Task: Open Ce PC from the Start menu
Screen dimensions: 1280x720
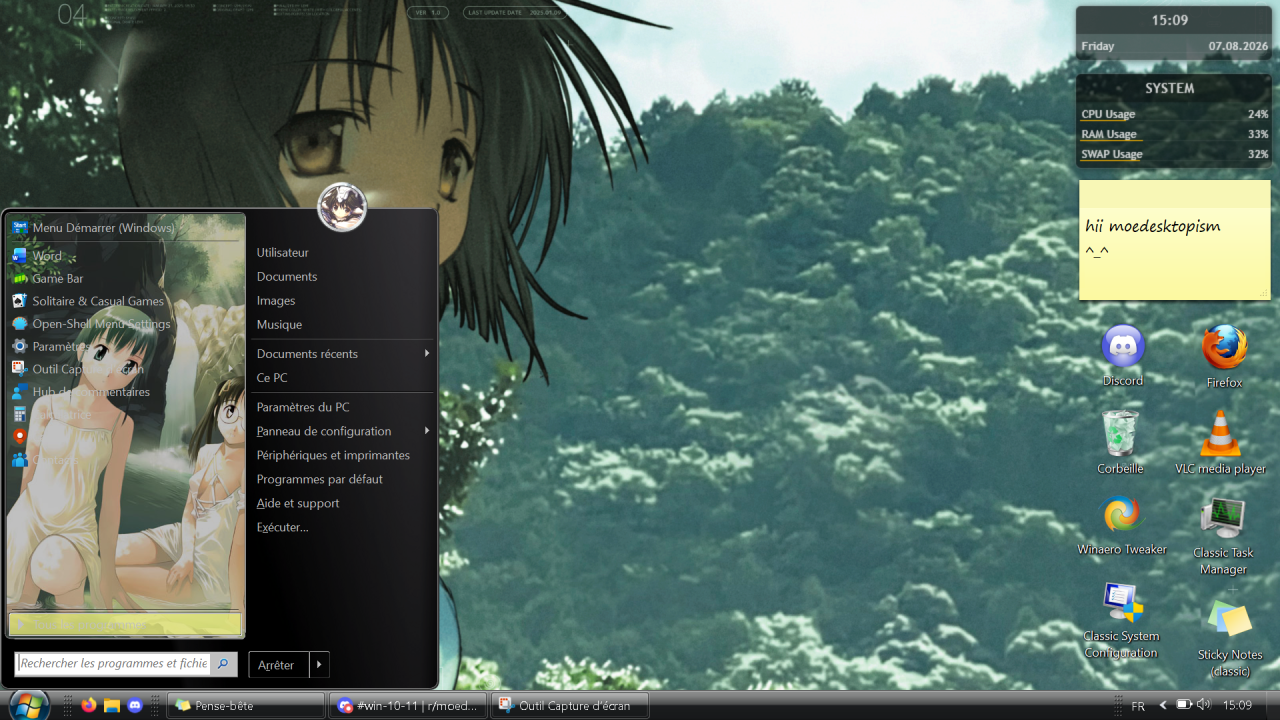Action: coord(342,378)
